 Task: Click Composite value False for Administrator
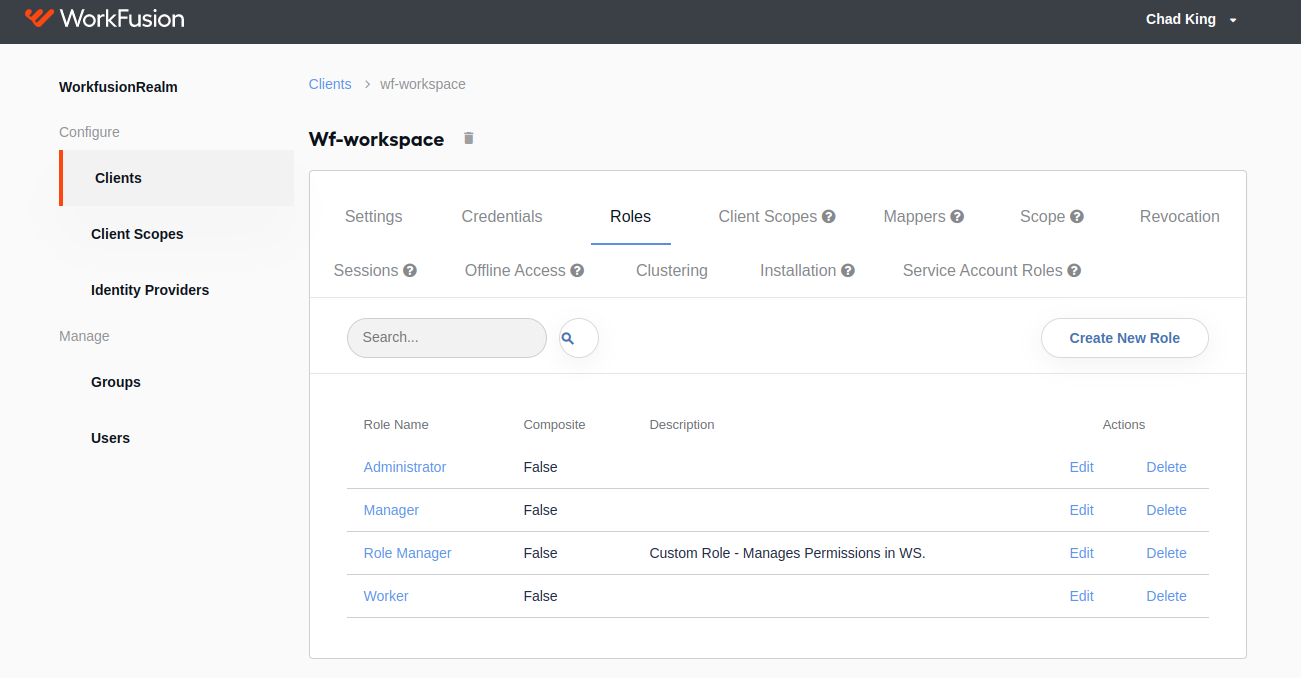(540, 467)
